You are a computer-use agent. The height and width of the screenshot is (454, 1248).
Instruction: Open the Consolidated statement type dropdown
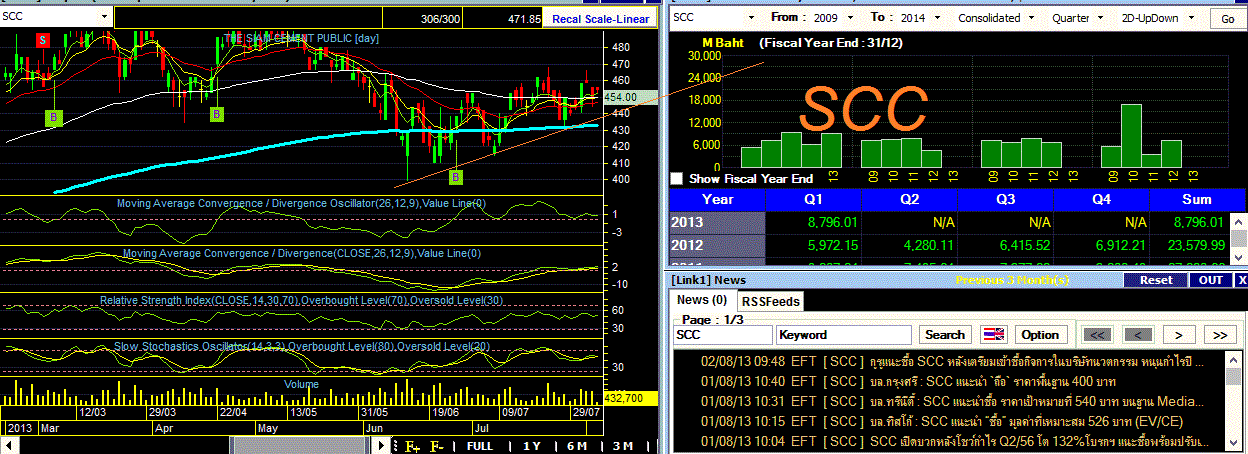point(1030,17)
